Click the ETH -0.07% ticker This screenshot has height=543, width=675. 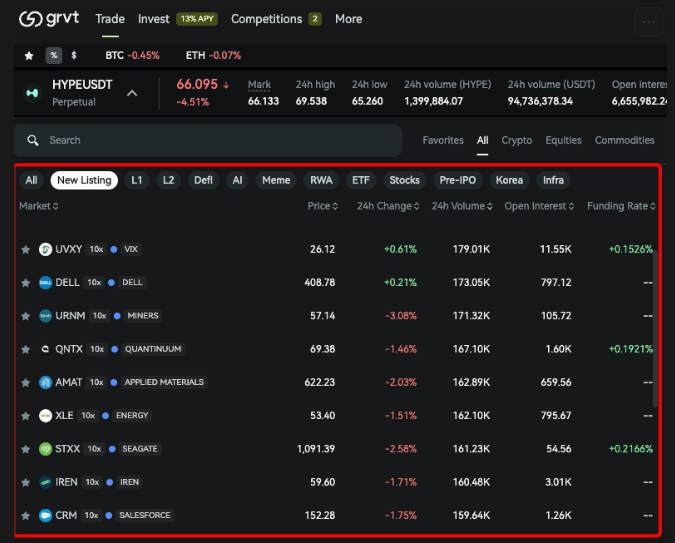click(213, 56)
